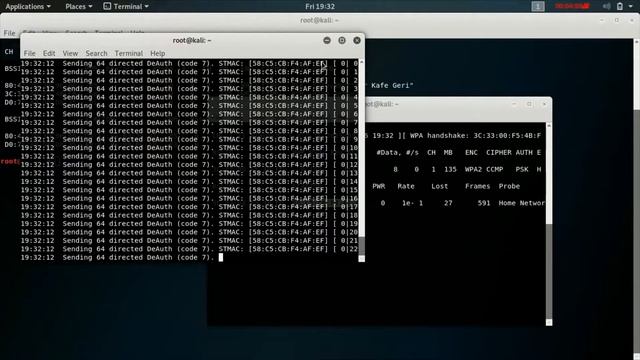This screenshot has height=360, width=640.
Task: Open the Terminal app menu in top bar
Action: coord(126,7)
